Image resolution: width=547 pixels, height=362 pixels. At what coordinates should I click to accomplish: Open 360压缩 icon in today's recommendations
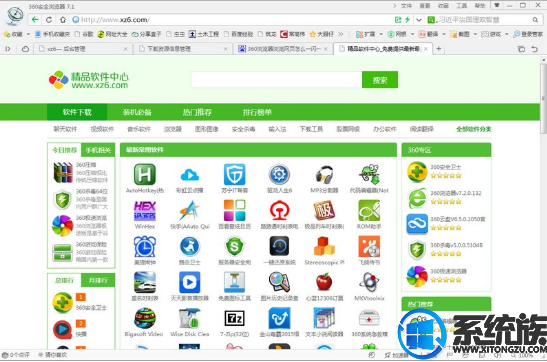coord(63,172)
